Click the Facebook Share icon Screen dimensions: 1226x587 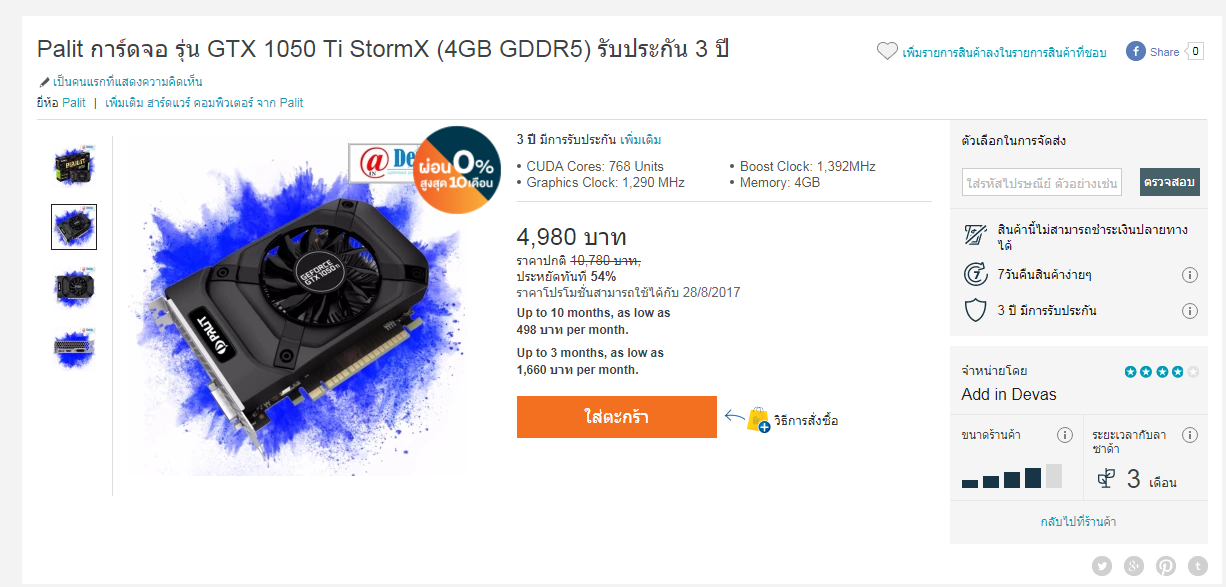[1136, 51]
